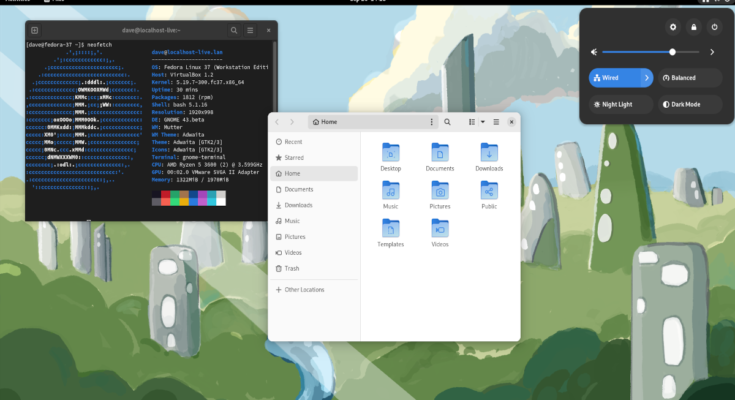
Task: Click the lock screen padlock icon
Action: pos(694,27)
